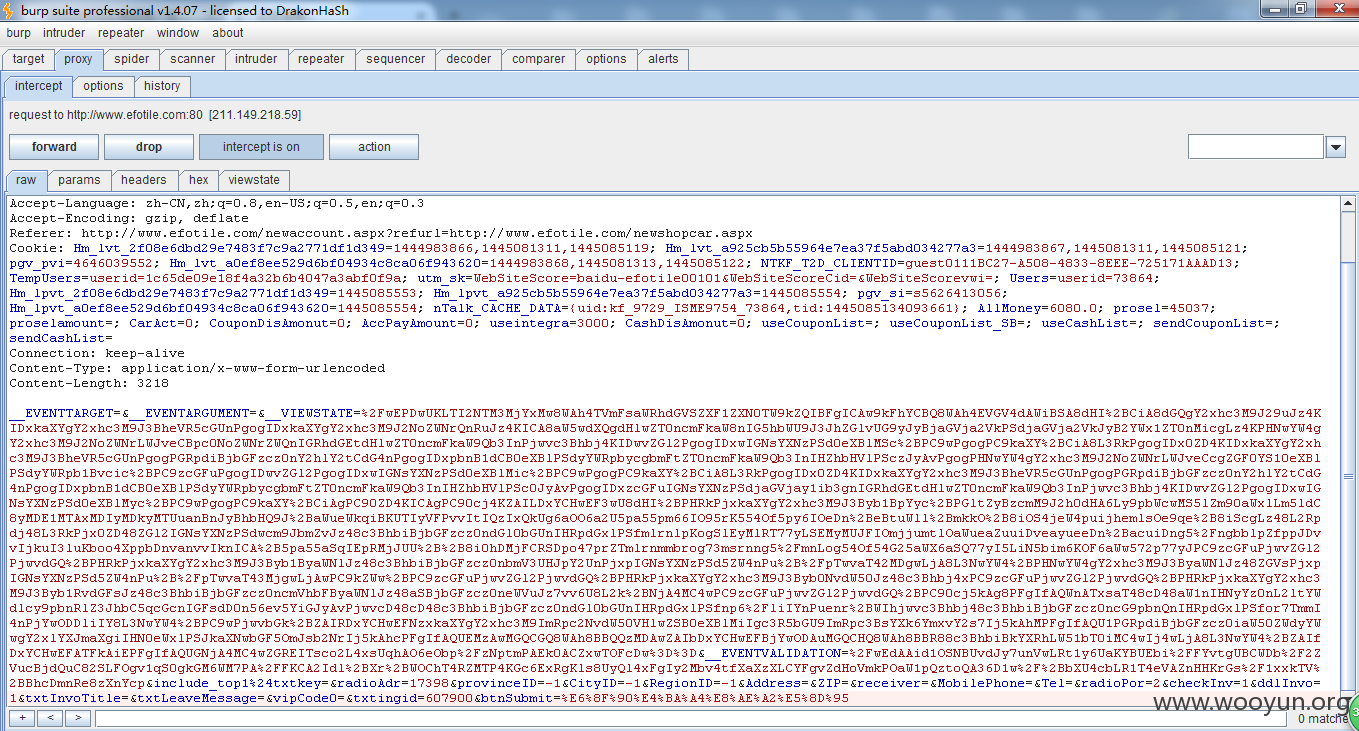Image resolution: width=1359 pixels, height=731 pixels.
Task: Click the Content-Length: 3218 line
Action: click(89, 383)
